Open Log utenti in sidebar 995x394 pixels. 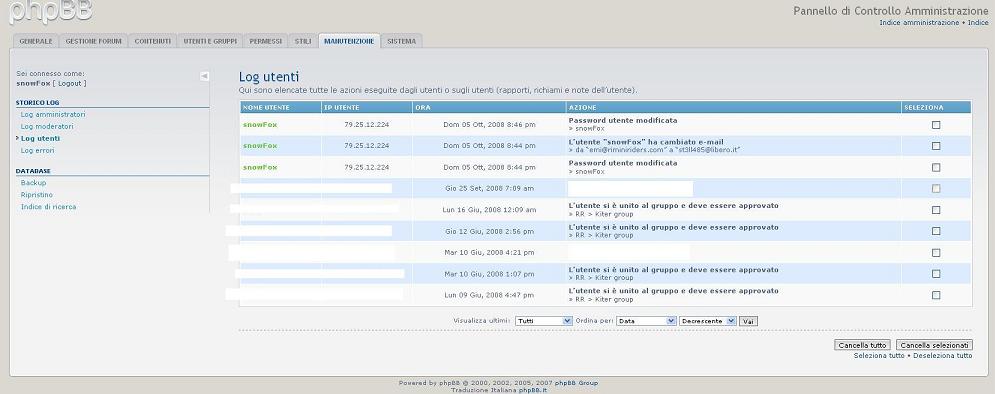(40, 138)
